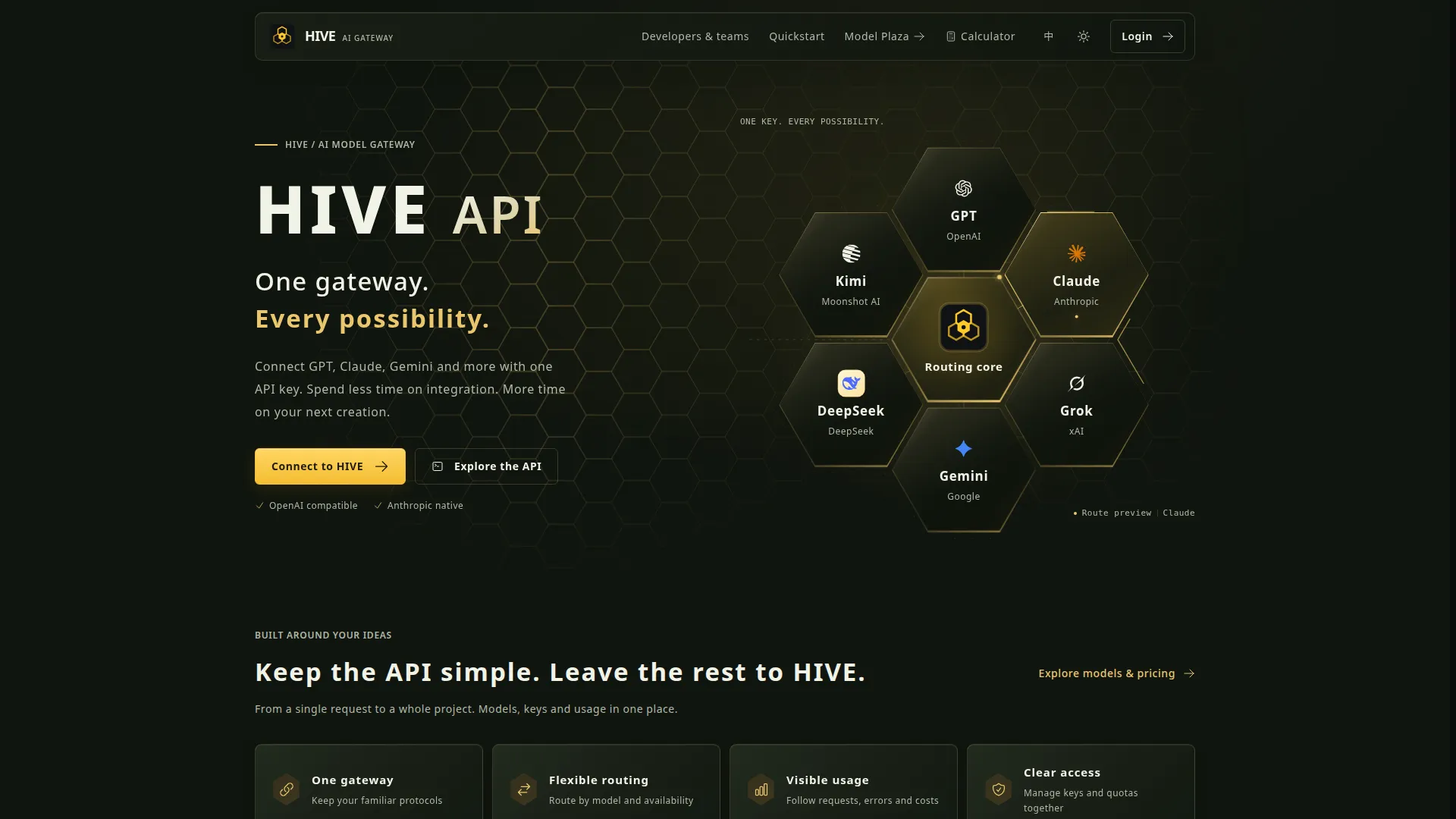Click 'BUILT AROUND YOUR IDEAS' section label
Viewport: 1456px width, 819px height.
click(x=323, y=635)
